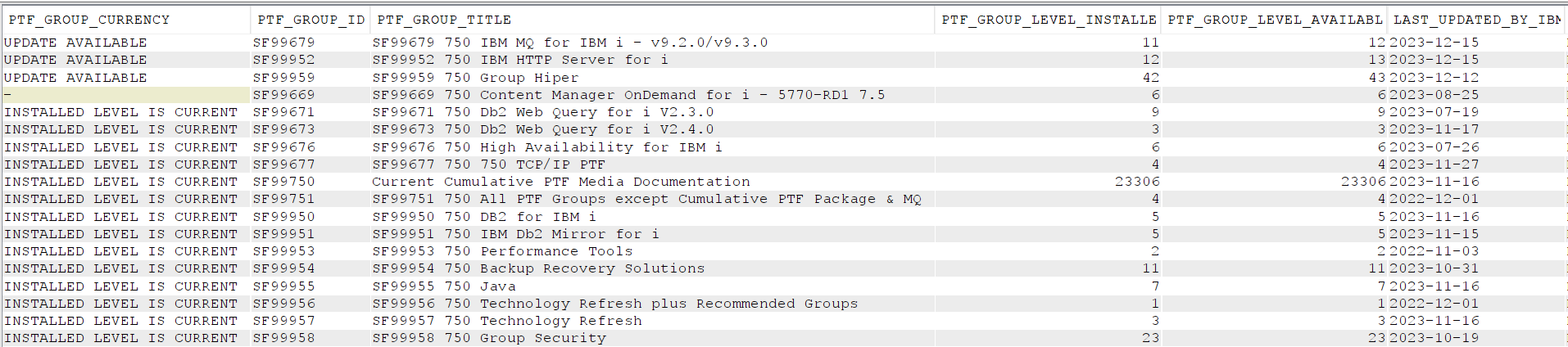Click the LAST_UPDATED_BY_IBM column header
The width and height of the screenshot is (1568, 347).
[1476, 20]
